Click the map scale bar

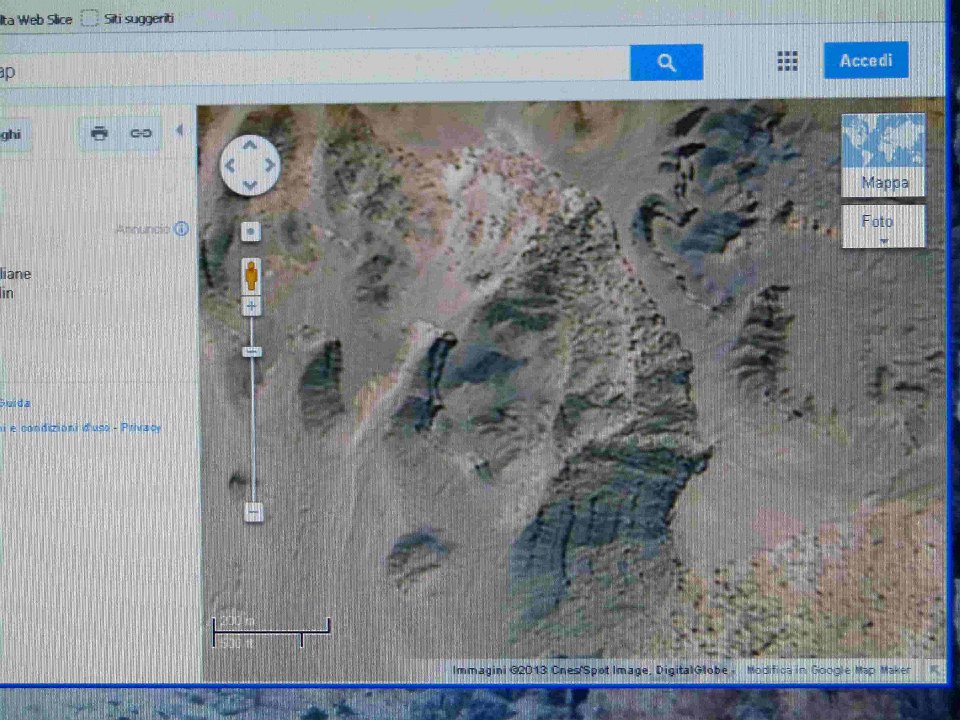[271, 632]
